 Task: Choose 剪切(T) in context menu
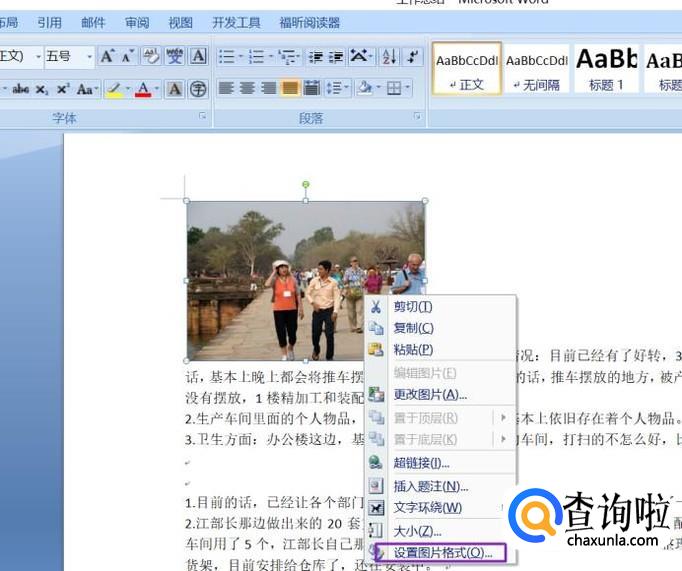(x=440, y=307)
